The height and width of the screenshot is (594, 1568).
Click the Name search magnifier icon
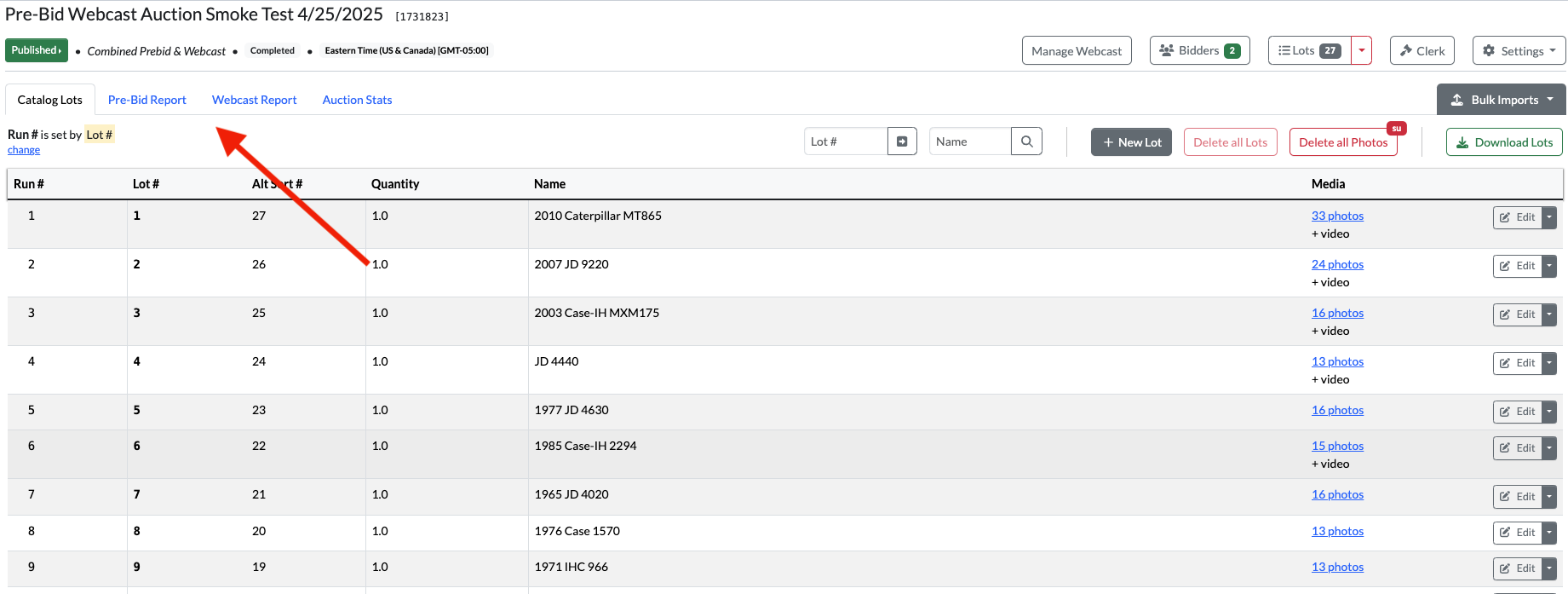[x=1026, y=141]
